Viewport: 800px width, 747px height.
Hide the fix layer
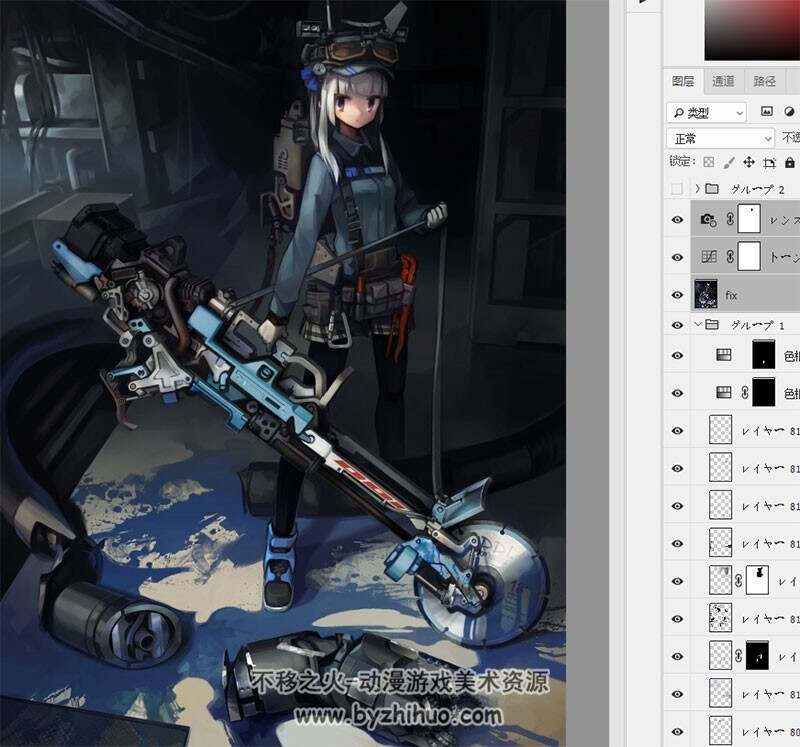click(x=677, y=295)
